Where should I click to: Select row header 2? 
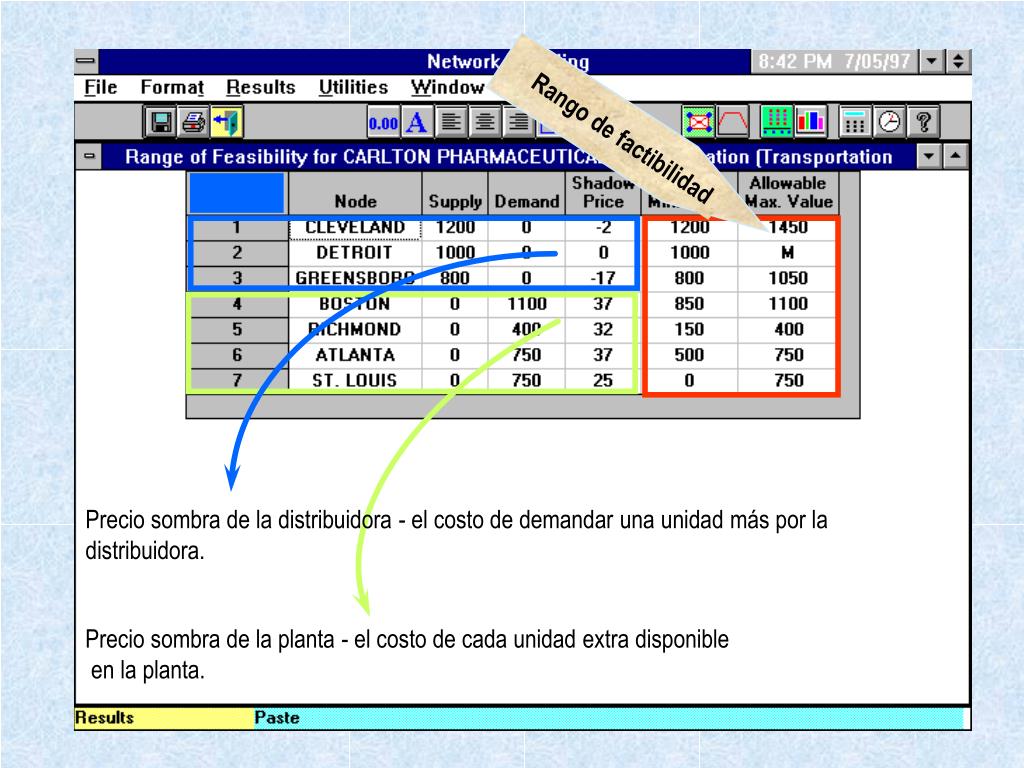tap(237, 253)
